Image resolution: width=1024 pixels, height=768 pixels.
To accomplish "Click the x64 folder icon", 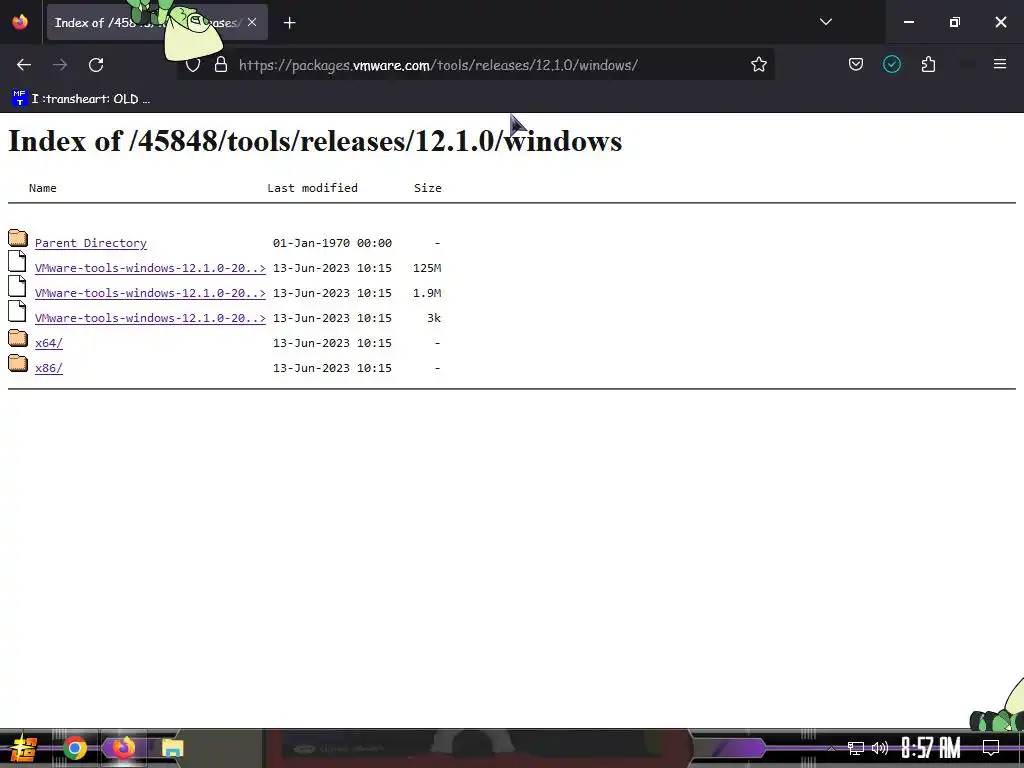I will coord(18,338).
